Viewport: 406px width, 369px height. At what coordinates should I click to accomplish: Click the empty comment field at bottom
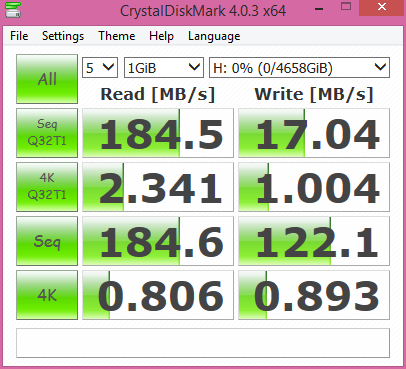tap(203, 343)
